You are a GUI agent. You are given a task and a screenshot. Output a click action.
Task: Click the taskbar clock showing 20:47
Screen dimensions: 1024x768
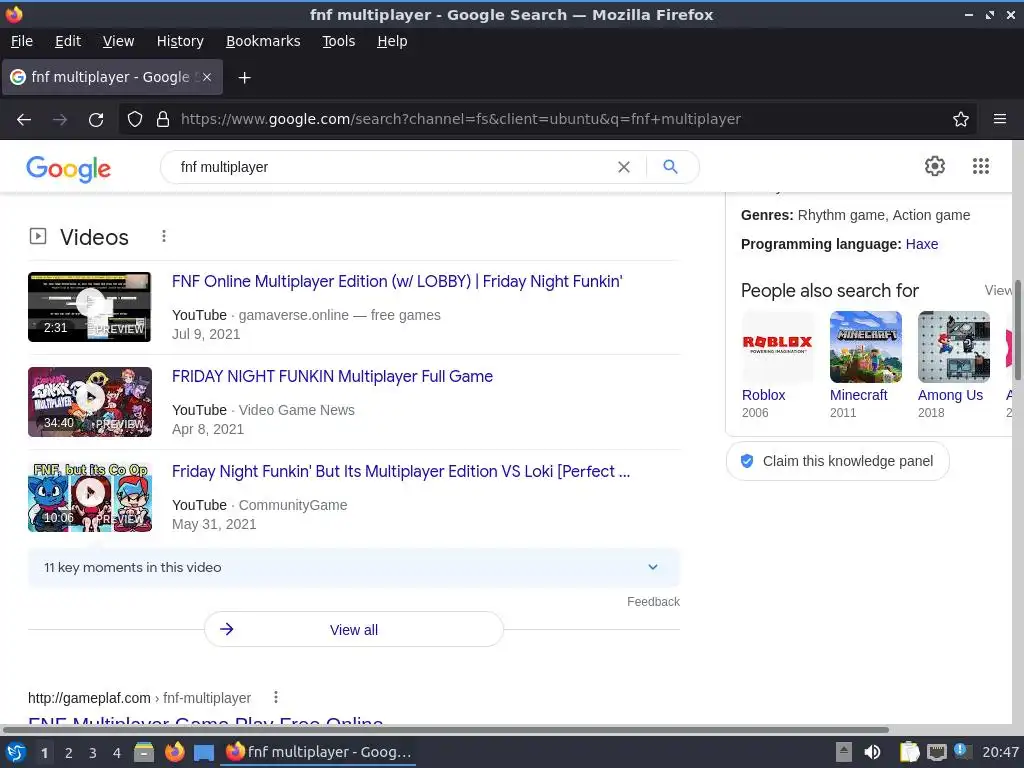pos(1000,752)
